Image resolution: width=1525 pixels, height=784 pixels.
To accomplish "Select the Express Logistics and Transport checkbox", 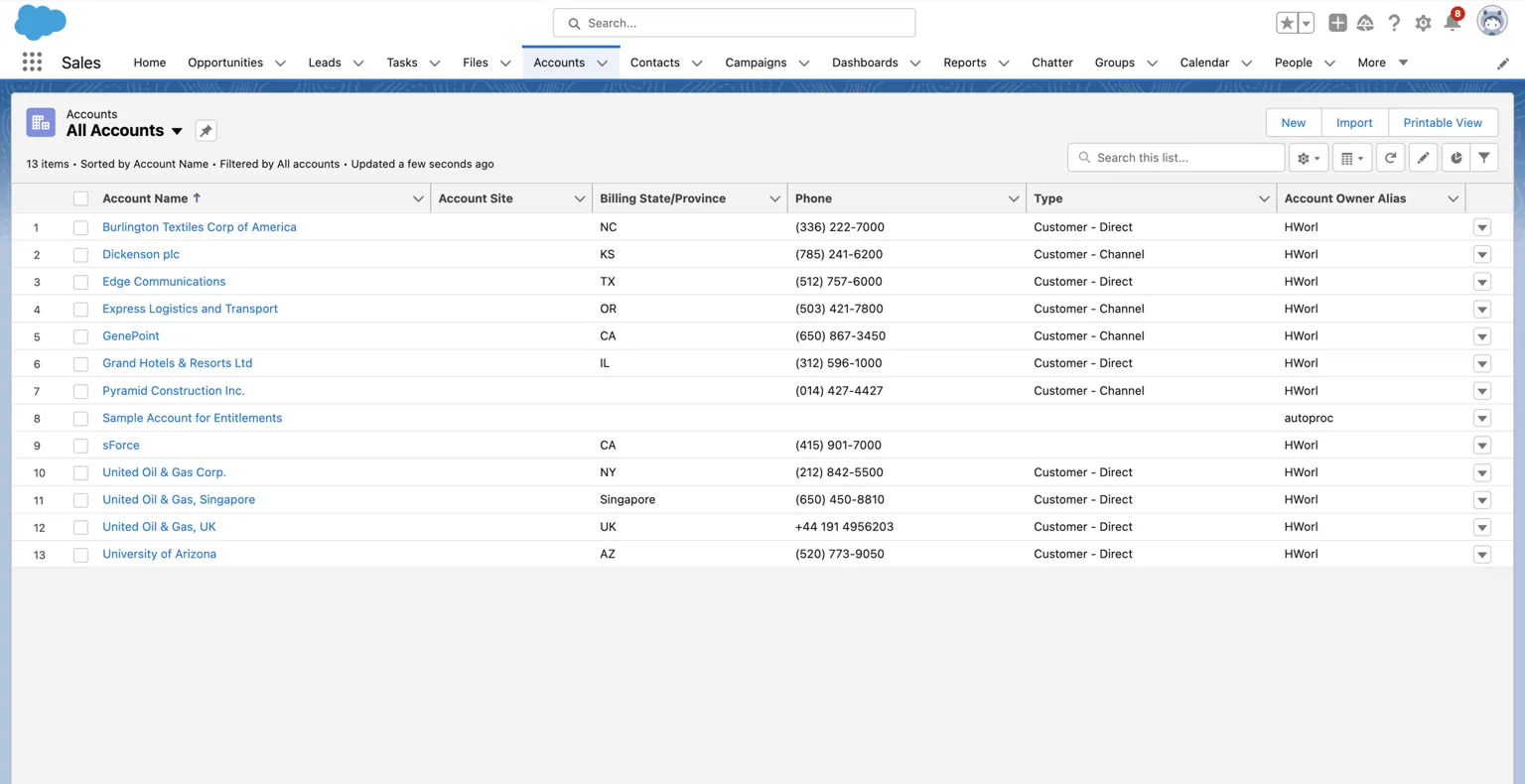I will click(80, 310).
